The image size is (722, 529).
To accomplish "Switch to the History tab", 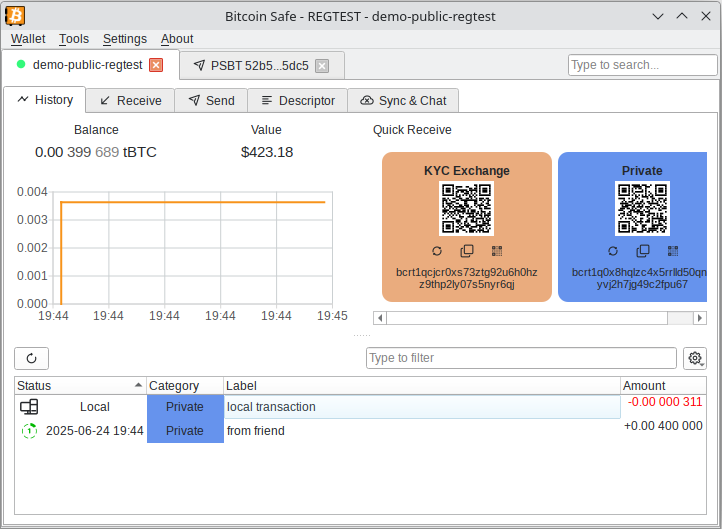I will click(45, 100).
